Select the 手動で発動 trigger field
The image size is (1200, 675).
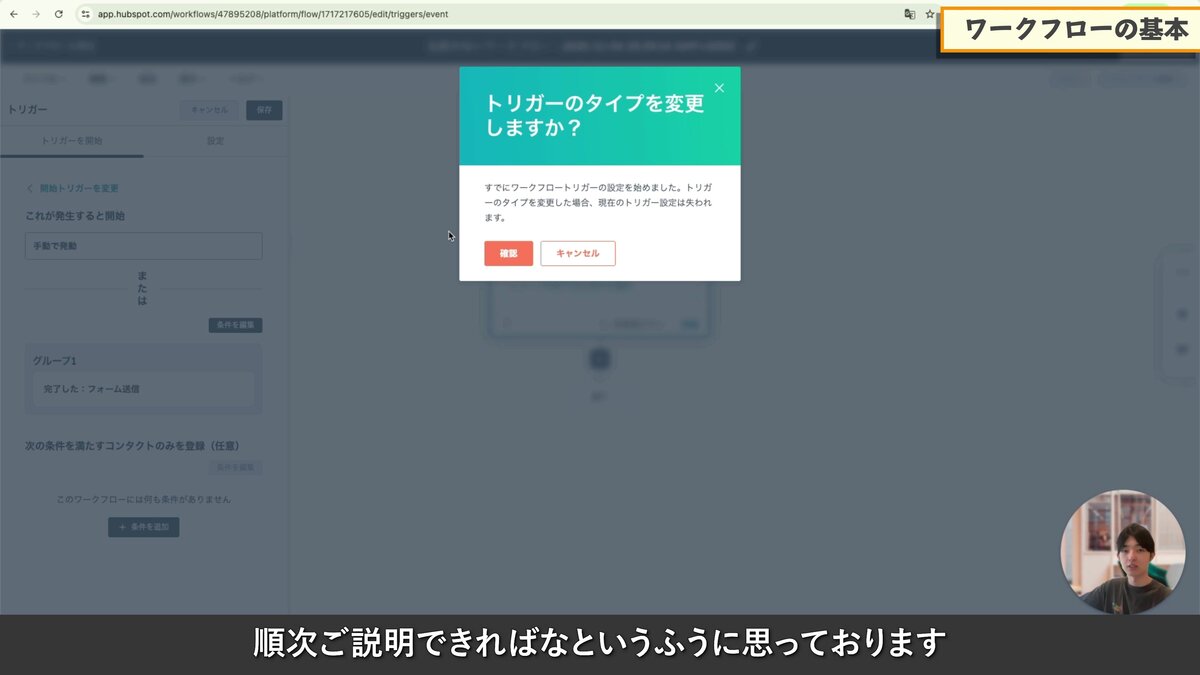(143, 245)
